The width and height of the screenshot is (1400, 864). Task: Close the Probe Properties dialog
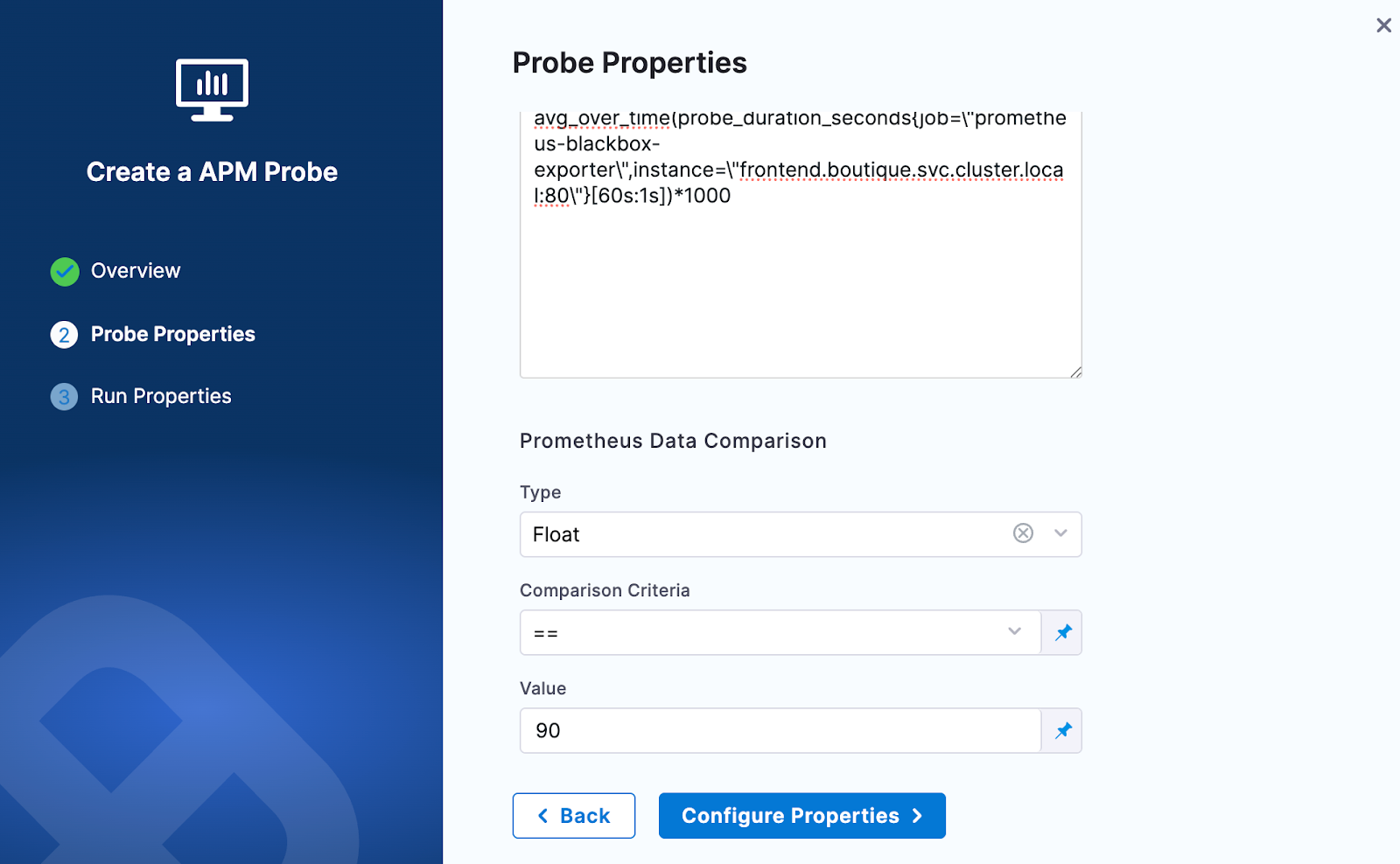[x=1383, y=25]
